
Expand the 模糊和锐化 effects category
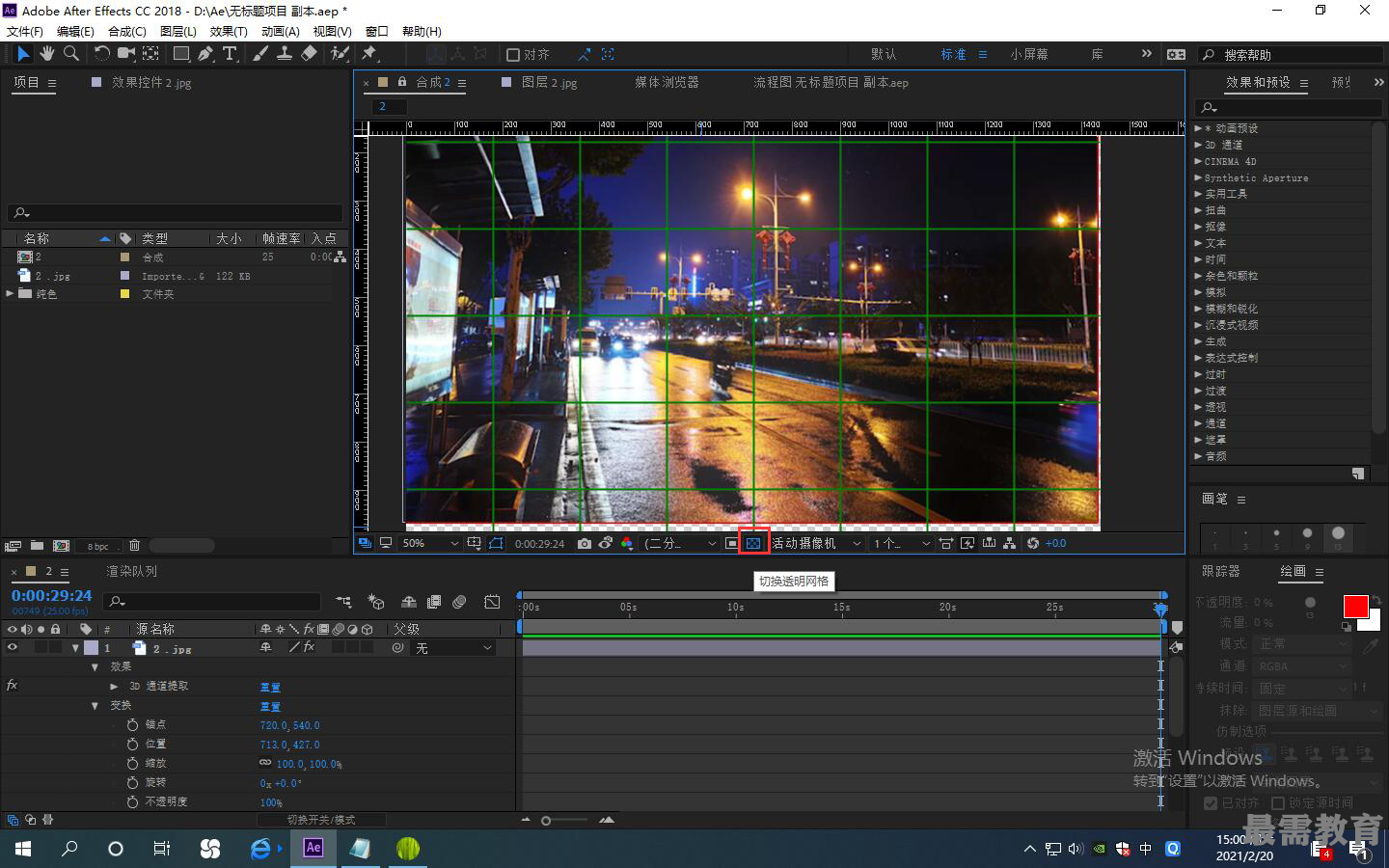pos(1198,309)
